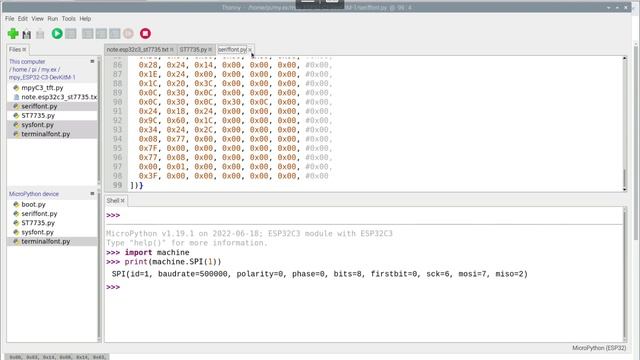Click mpy_ESP32-C3-DevKitM-1 path segment
Viewport: 640px width, 360px height.
[x=42, y=77]
